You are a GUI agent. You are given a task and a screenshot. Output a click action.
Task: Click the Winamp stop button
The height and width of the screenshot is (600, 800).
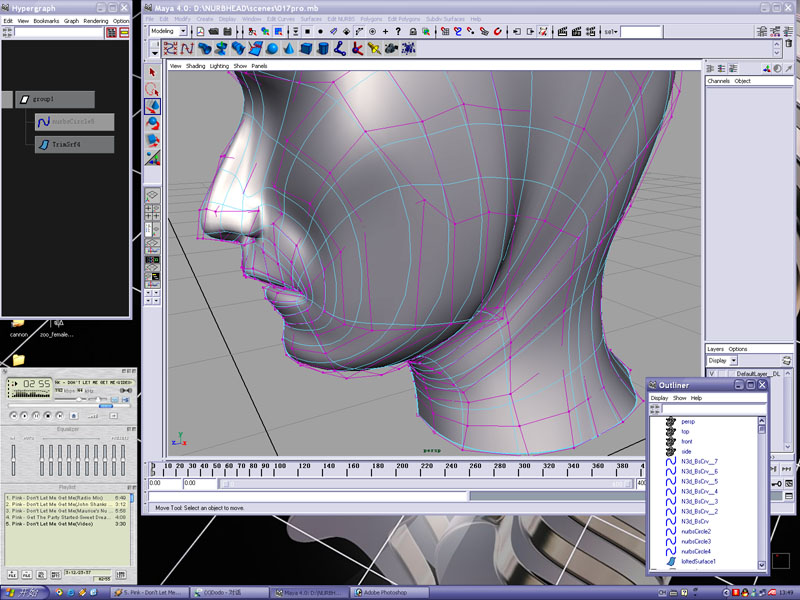click(47, 416)
